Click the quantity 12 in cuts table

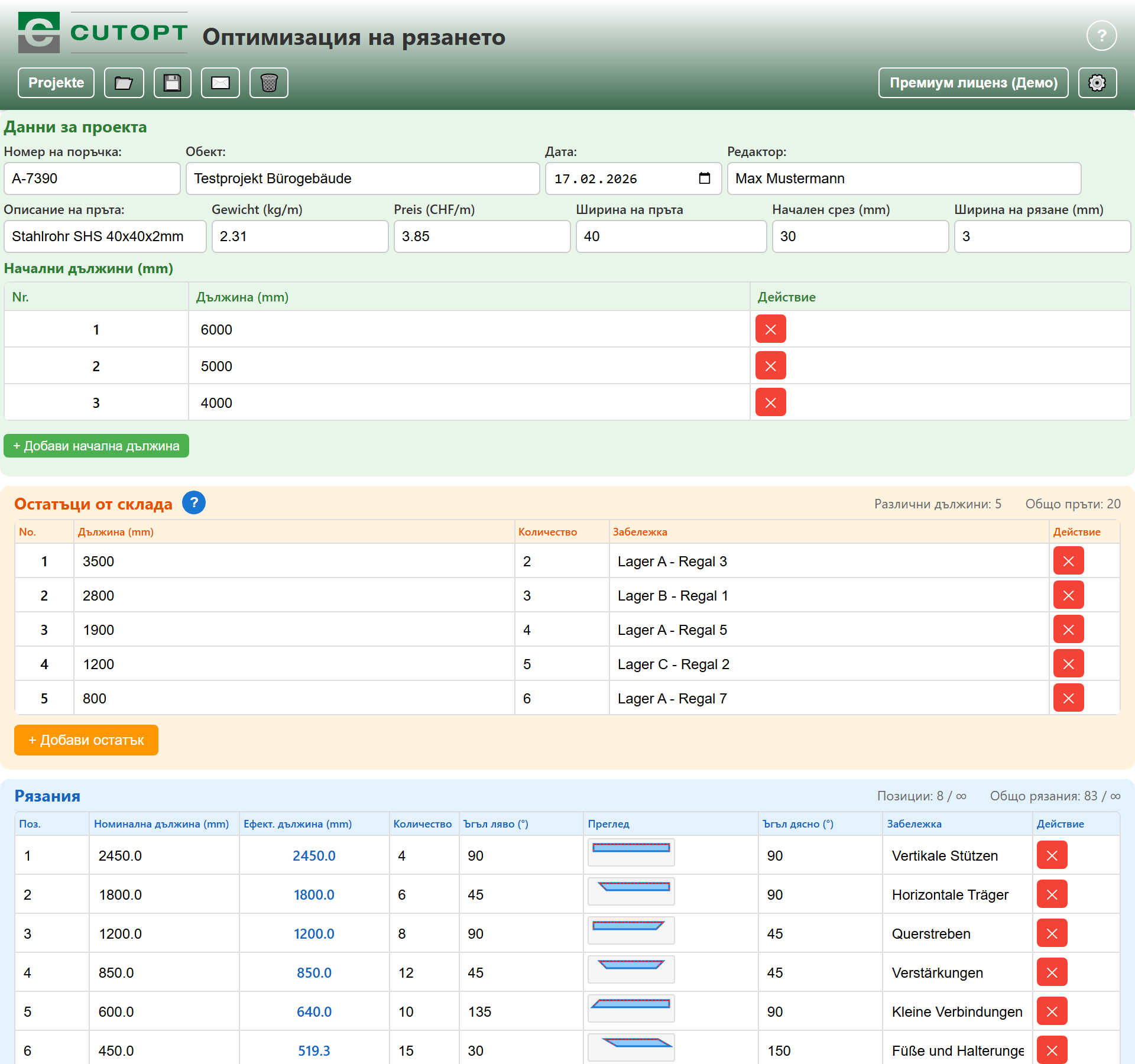pyautogui.click(x=406, y=972)
